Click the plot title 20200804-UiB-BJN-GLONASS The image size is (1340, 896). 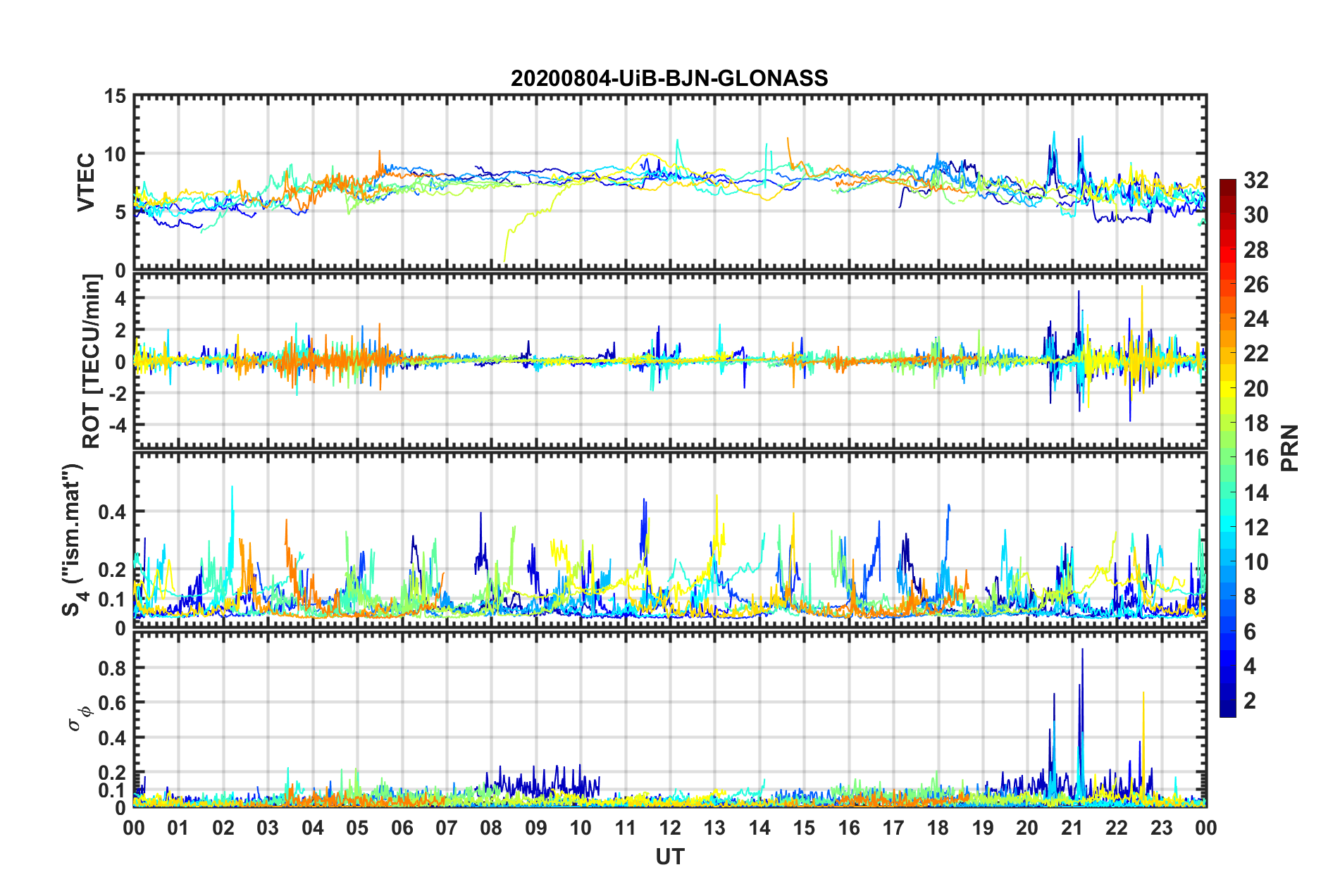coord(669,78)
